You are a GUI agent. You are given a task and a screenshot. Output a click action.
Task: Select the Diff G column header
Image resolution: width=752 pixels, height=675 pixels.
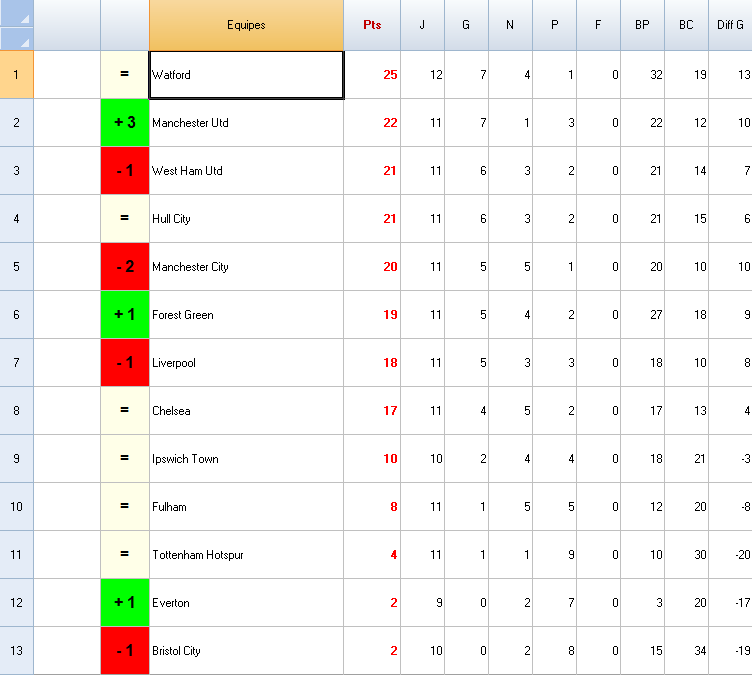click(731, 25)
